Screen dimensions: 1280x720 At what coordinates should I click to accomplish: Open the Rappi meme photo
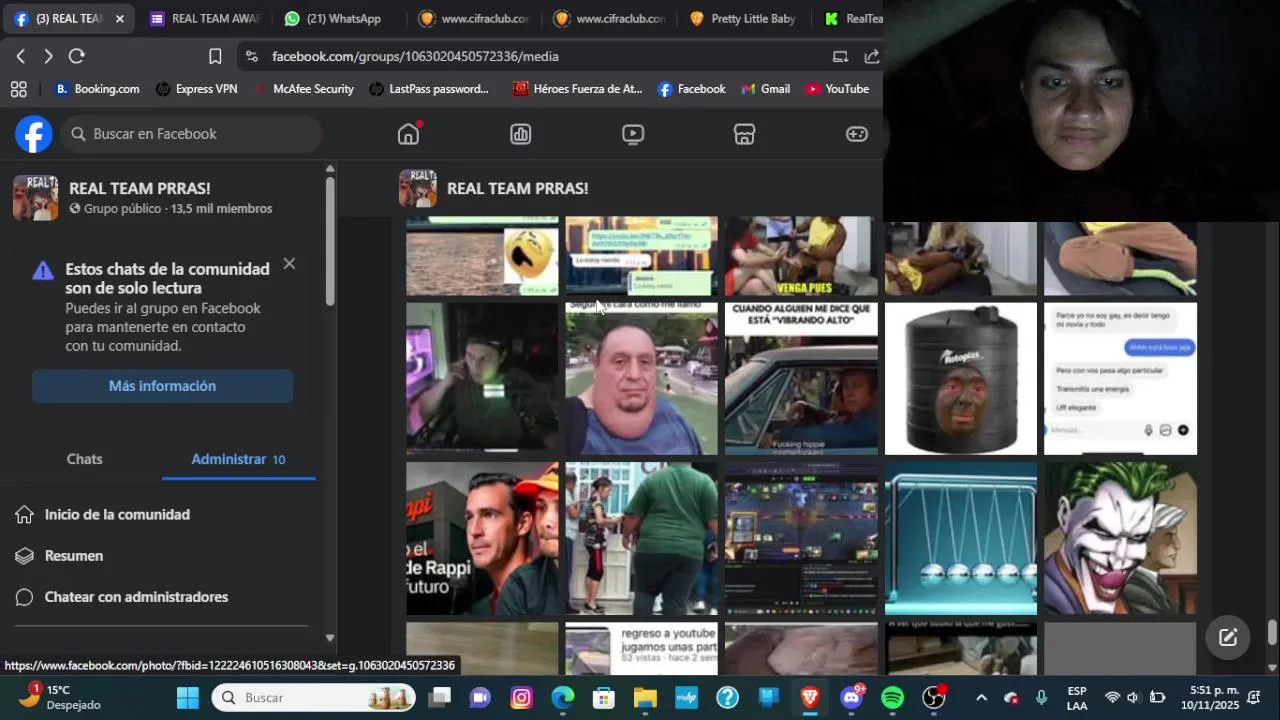pyautogui.click(x=482, y=538)
